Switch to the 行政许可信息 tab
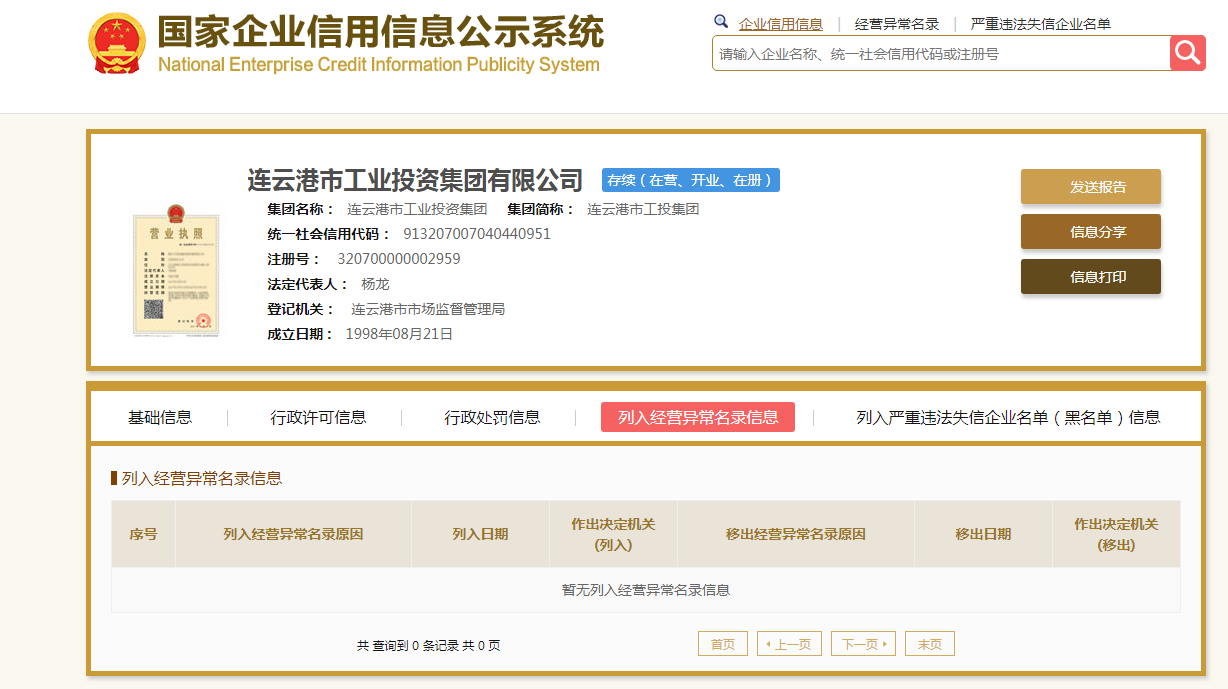 (318, 417)
